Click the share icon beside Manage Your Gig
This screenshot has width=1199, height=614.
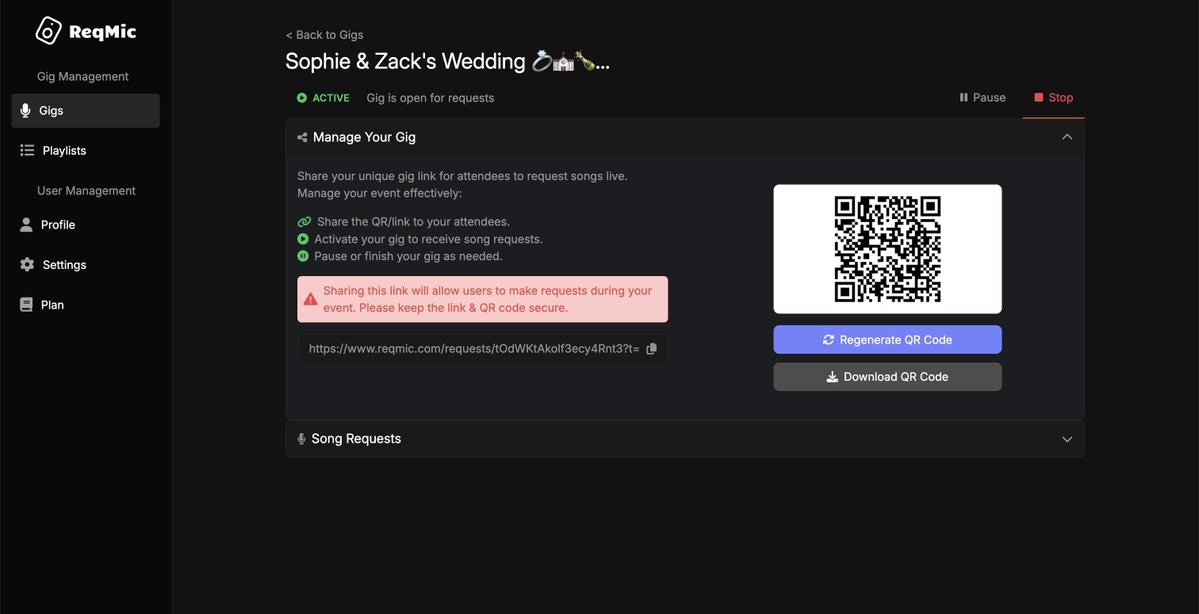pos(302,138)
